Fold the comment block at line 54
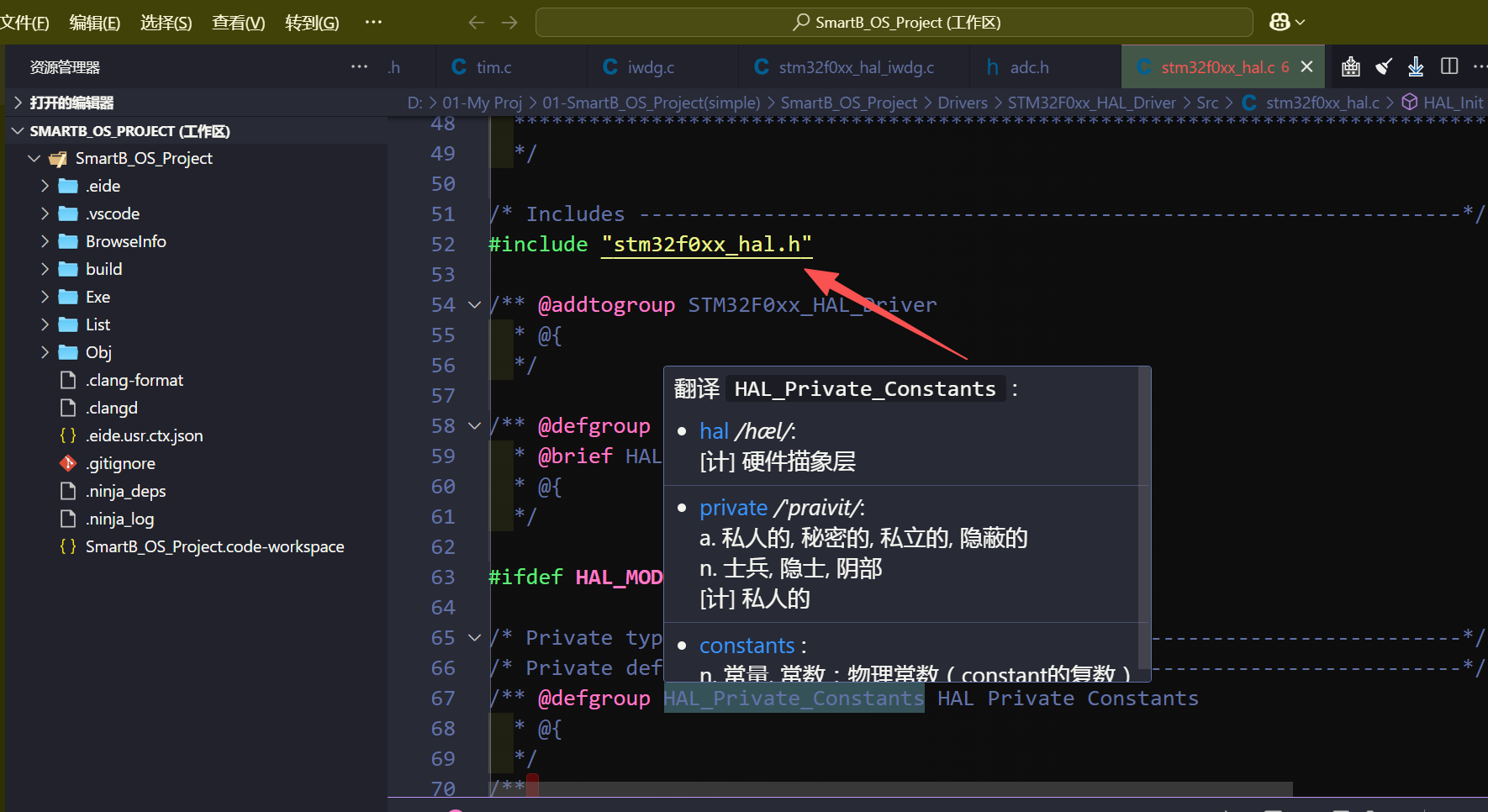The width and height of the screenshot is (1488, 812). click(x=474, y=304)
